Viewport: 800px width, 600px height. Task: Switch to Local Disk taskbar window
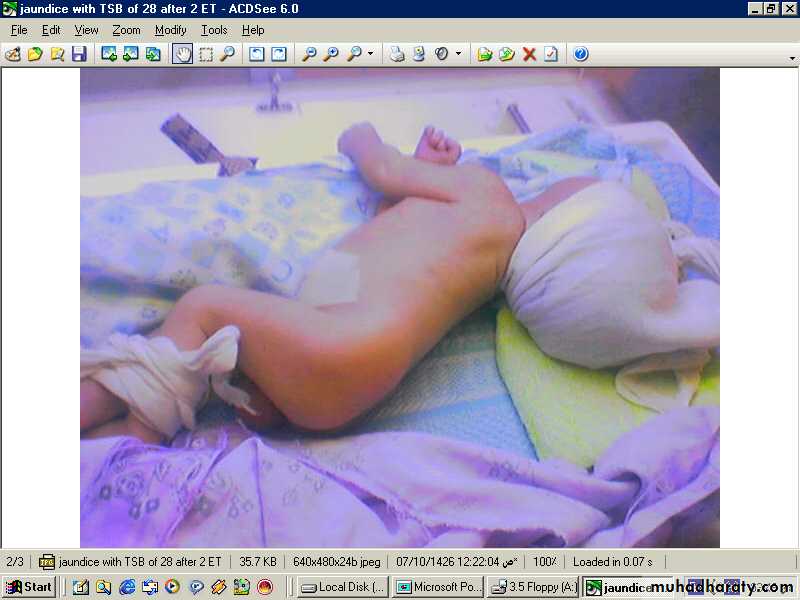pyautogui.click(x=343, y=587)
